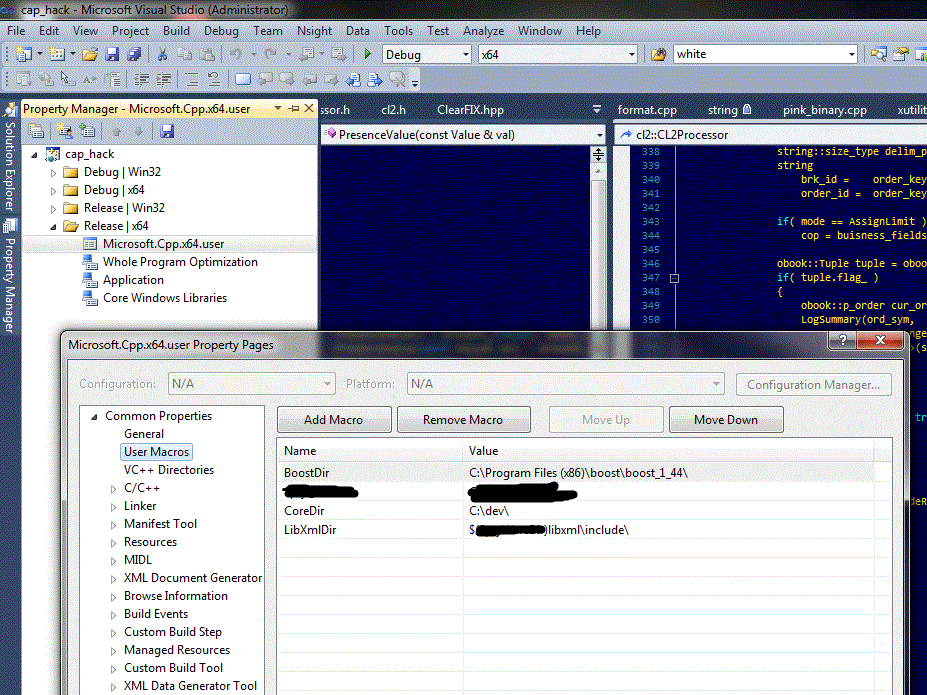927x695 pixels.
Task: Toggle auto-hide pin of Property Manager
Action: 294,108
